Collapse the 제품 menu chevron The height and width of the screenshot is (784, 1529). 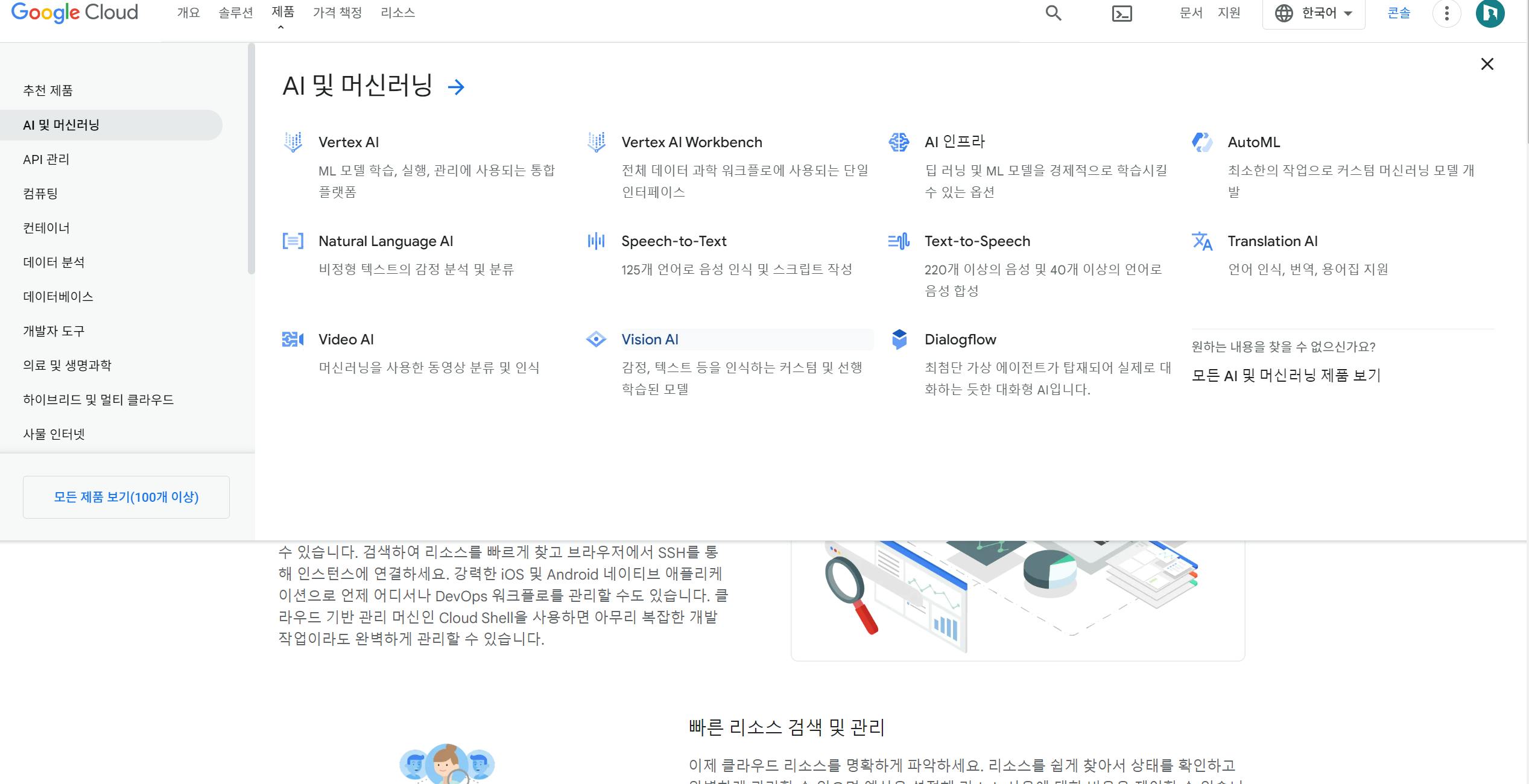coord(280,27)
